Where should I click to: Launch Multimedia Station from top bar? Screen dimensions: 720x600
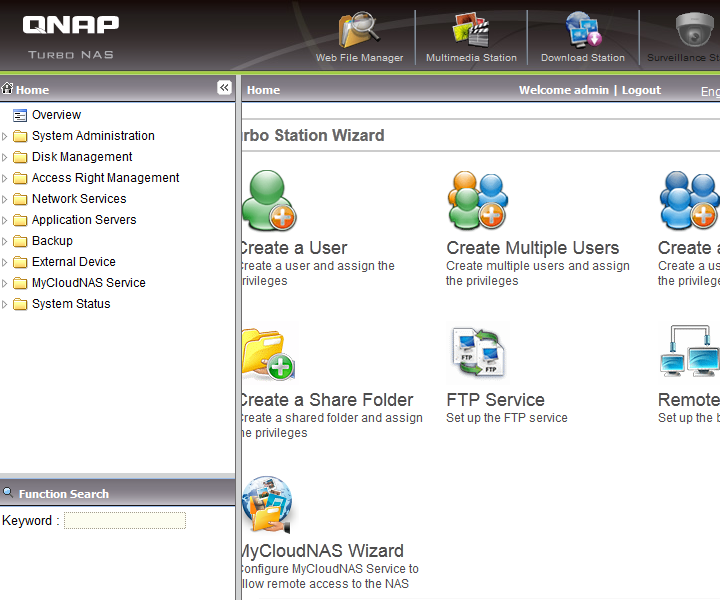(471, 32)
